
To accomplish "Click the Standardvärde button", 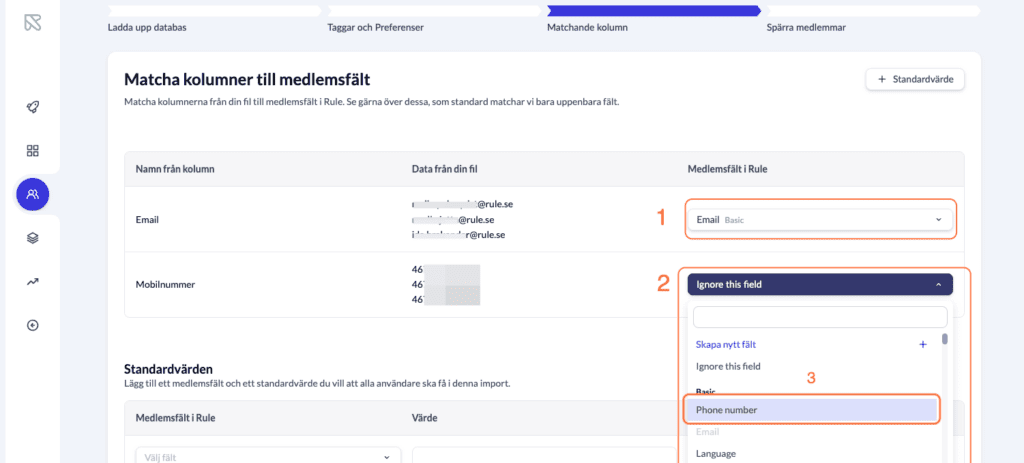I will (914, 79).
